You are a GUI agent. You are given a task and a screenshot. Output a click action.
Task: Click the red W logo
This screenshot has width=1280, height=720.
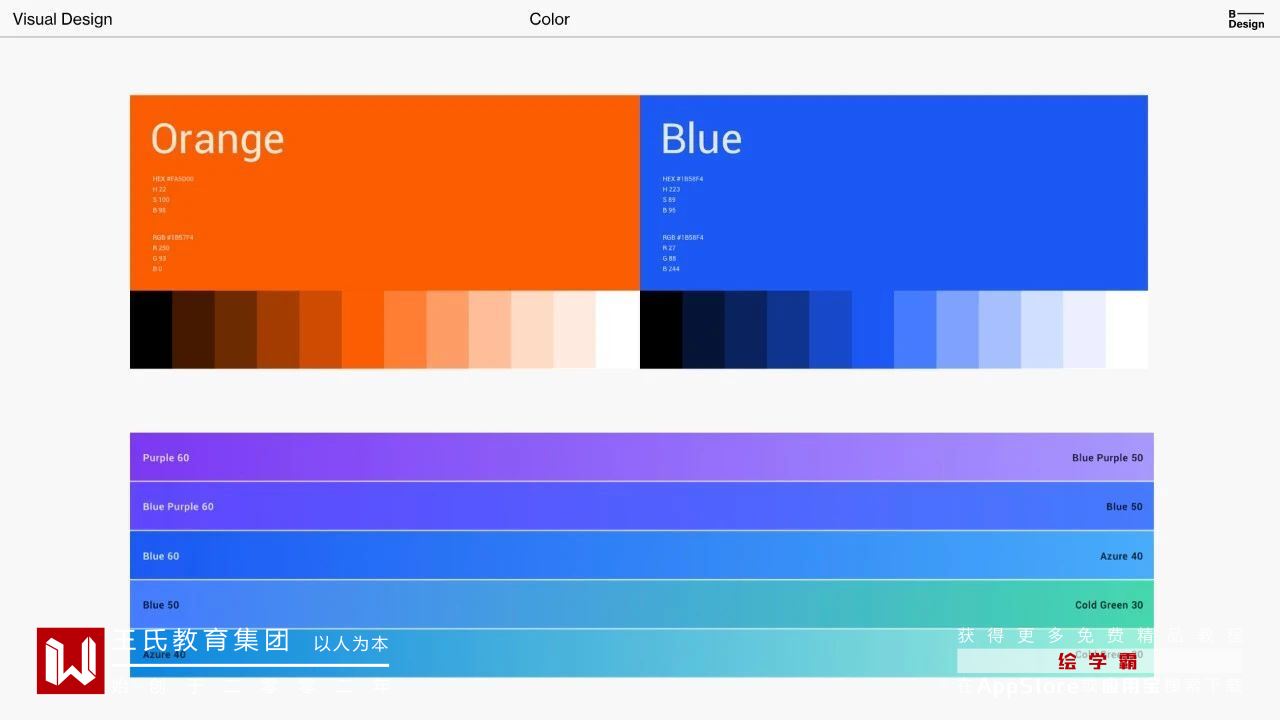coord(71,661)
